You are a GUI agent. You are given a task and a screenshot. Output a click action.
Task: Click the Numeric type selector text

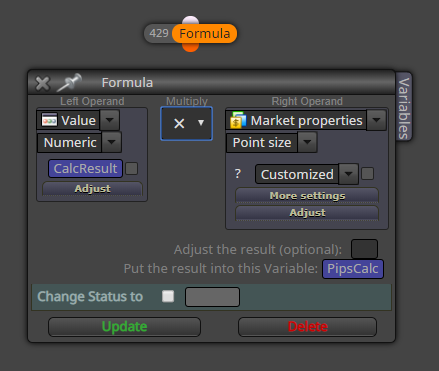(70, 143)
